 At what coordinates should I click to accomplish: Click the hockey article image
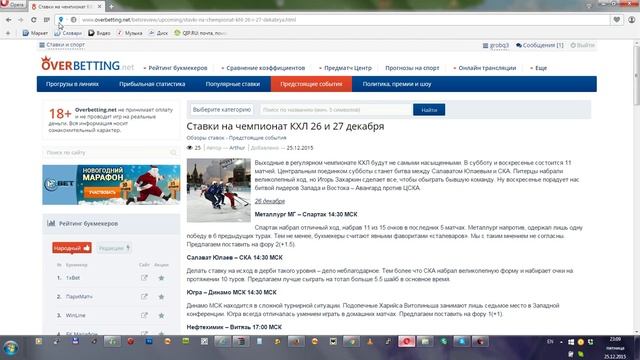[219, 190]
